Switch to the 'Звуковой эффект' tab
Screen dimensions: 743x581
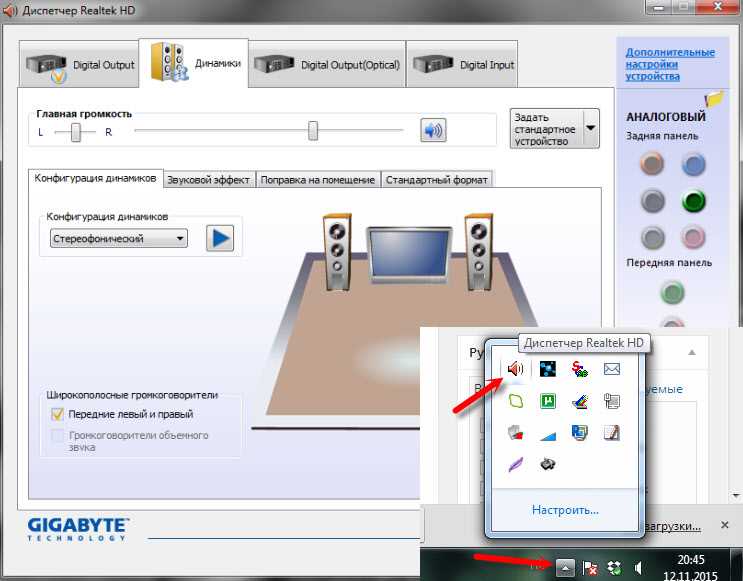pos(210,179)
